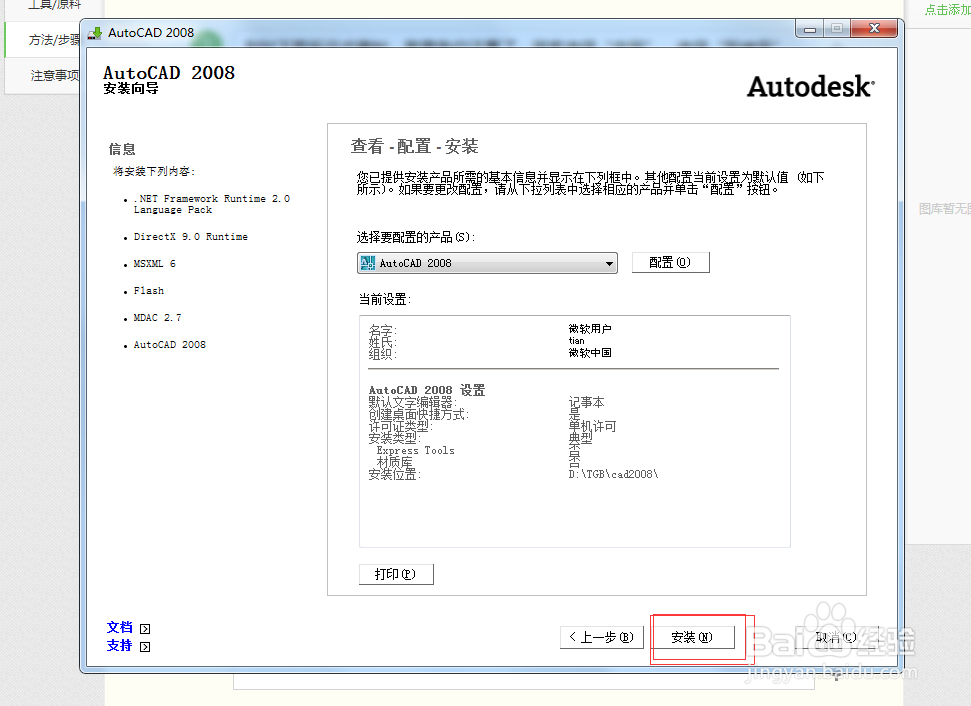
Task: Click the AutoCAD 2008 product icon in the dropdown
Action: (368, 263)
